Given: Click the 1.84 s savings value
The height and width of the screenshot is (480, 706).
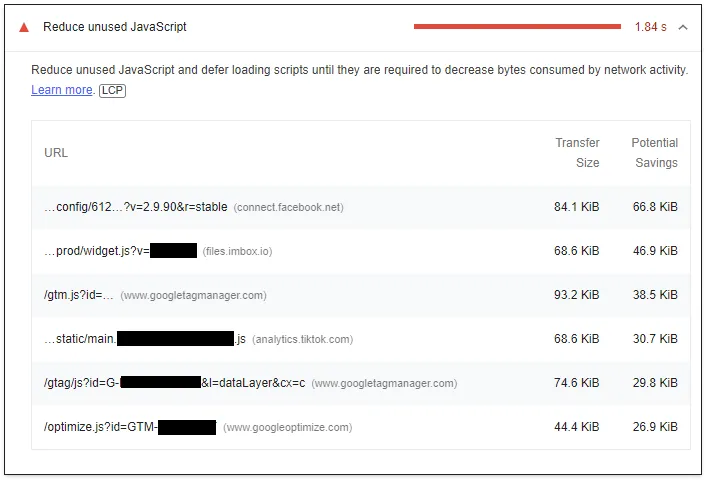Looking at the screenshot, I should (x=650, y=27).
